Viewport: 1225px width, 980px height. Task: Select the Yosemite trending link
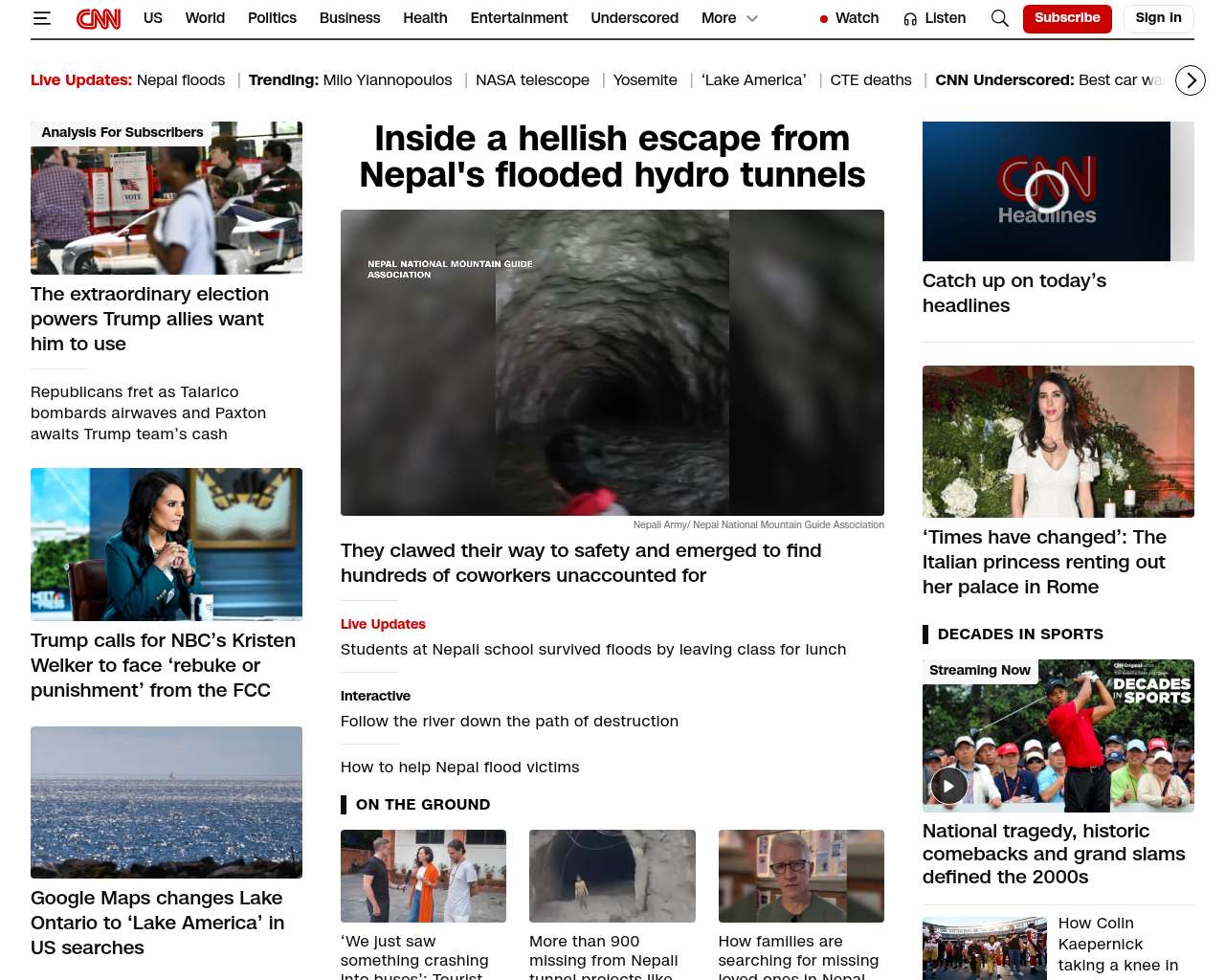[x=645, y=80]
